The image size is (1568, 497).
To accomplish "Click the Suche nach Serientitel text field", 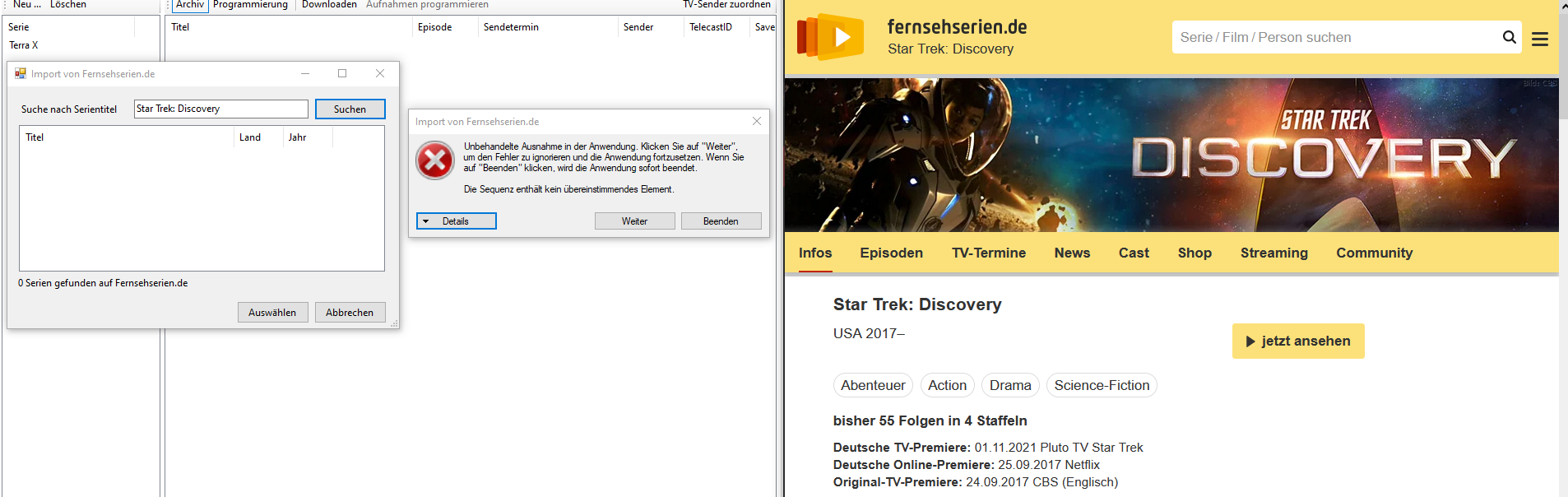I will (220, 109).
